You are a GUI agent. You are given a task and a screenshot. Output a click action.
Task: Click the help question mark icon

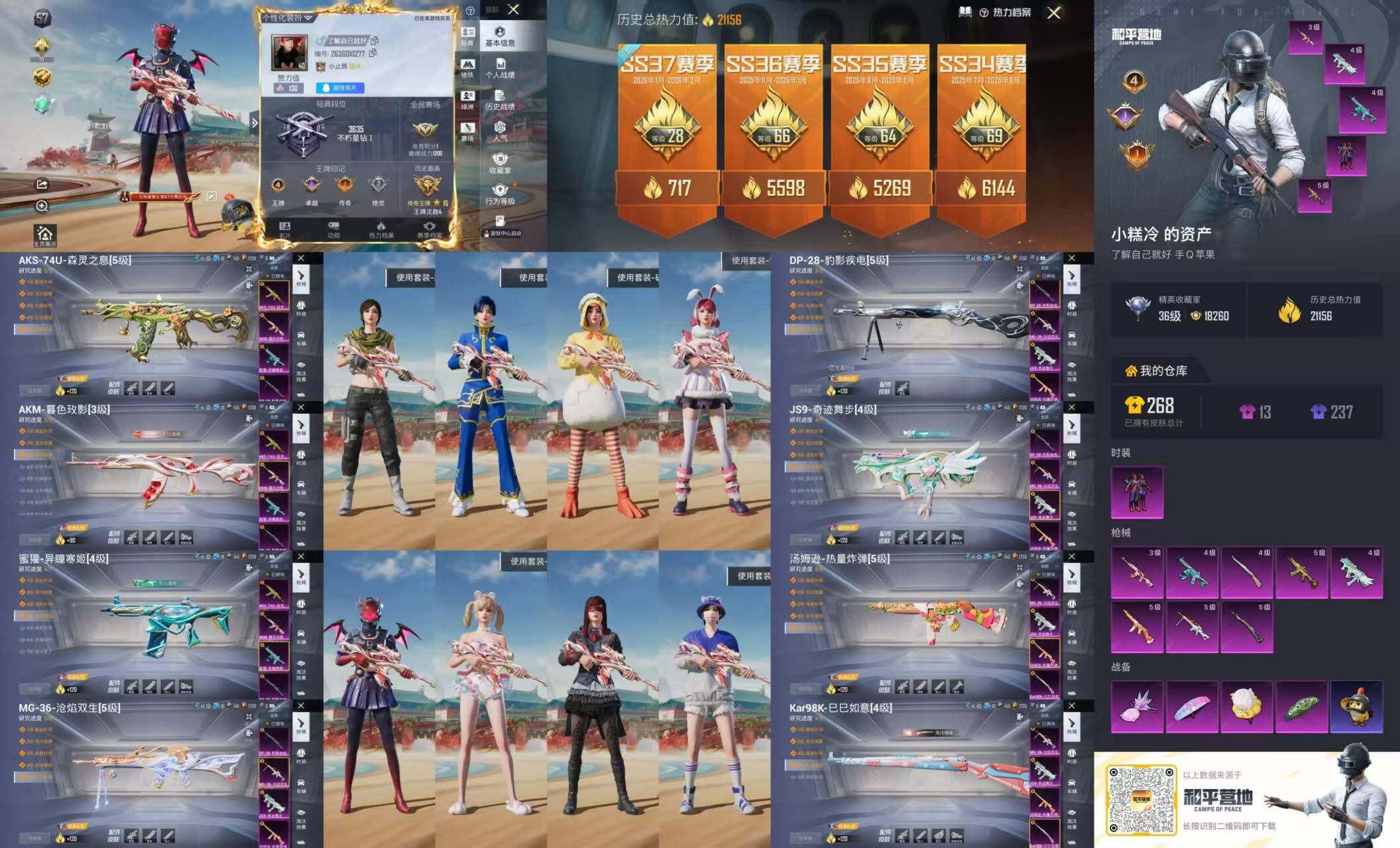(470, 11)
